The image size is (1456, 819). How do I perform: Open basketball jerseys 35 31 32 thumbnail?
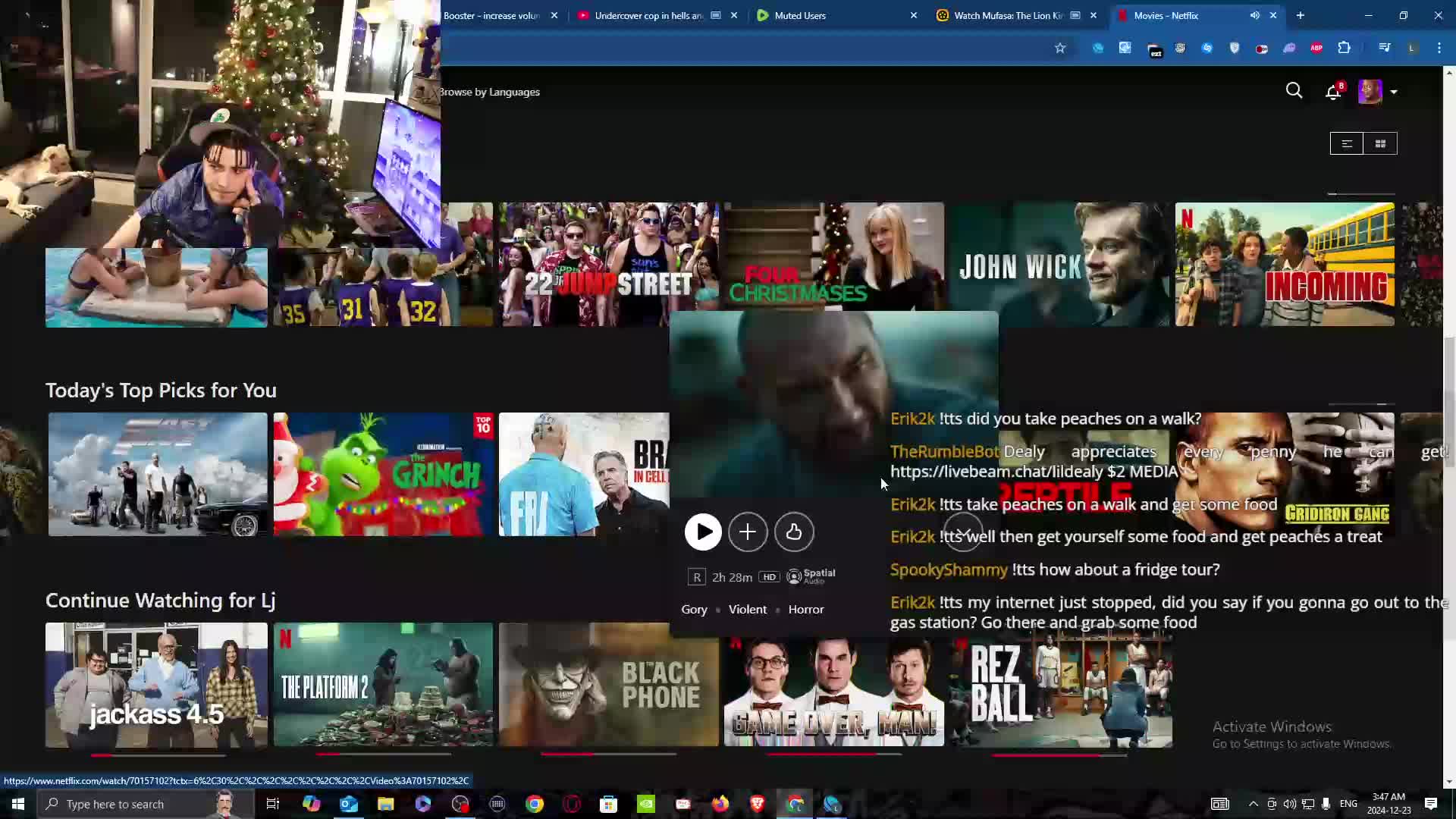point(383,287)
